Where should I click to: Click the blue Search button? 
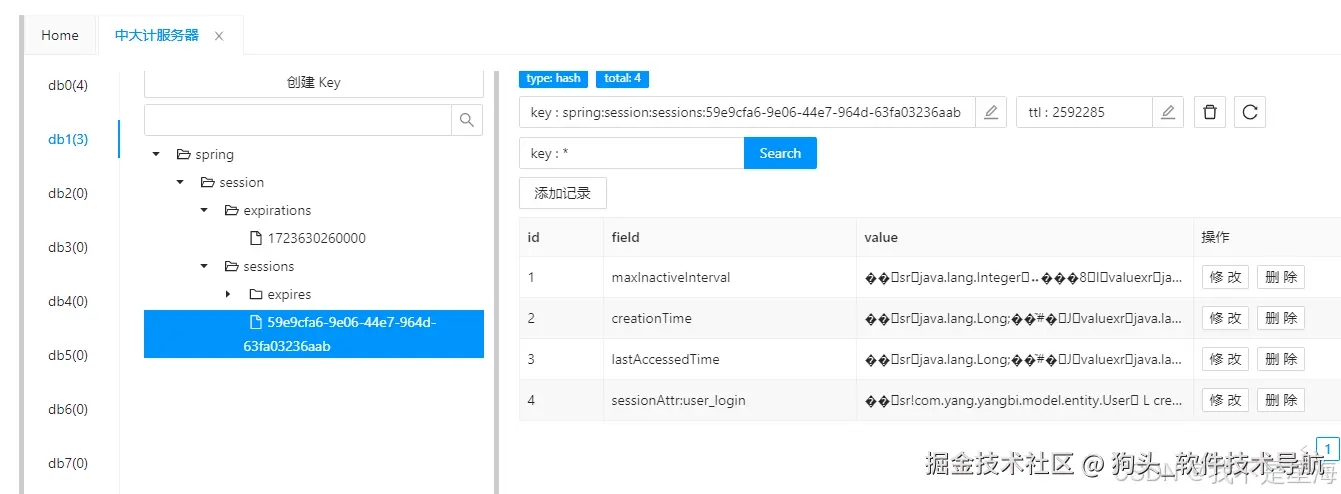780,153
